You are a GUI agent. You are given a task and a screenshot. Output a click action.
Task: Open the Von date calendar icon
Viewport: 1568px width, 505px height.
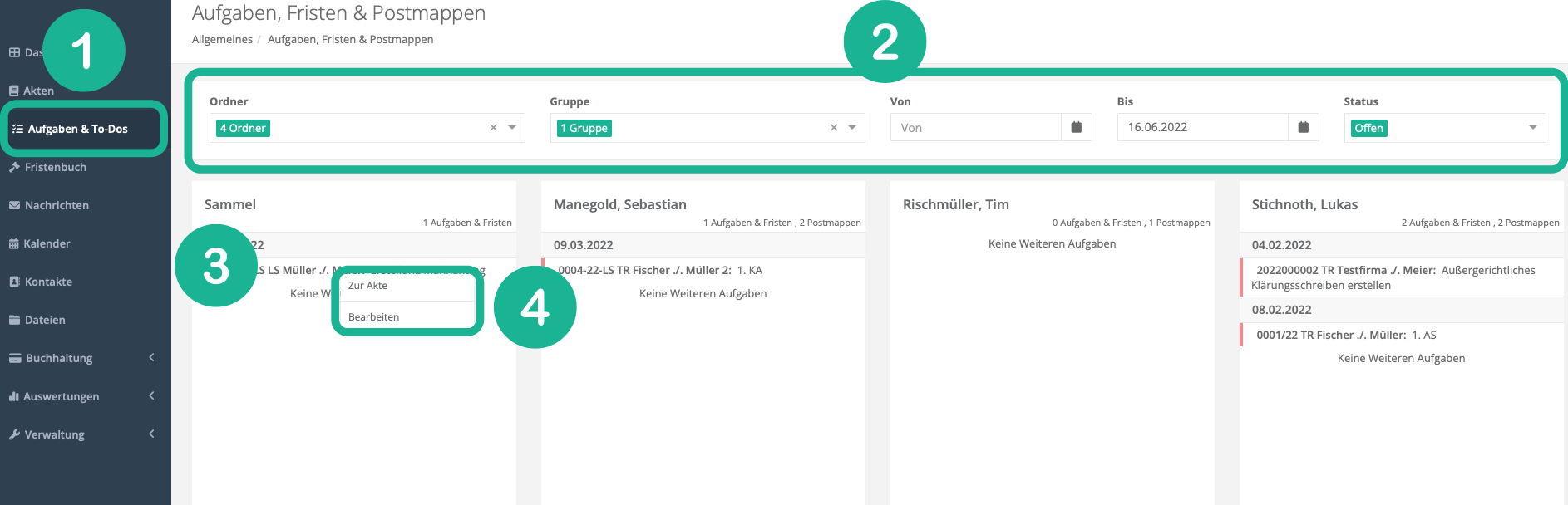[x=1076, y=127]
